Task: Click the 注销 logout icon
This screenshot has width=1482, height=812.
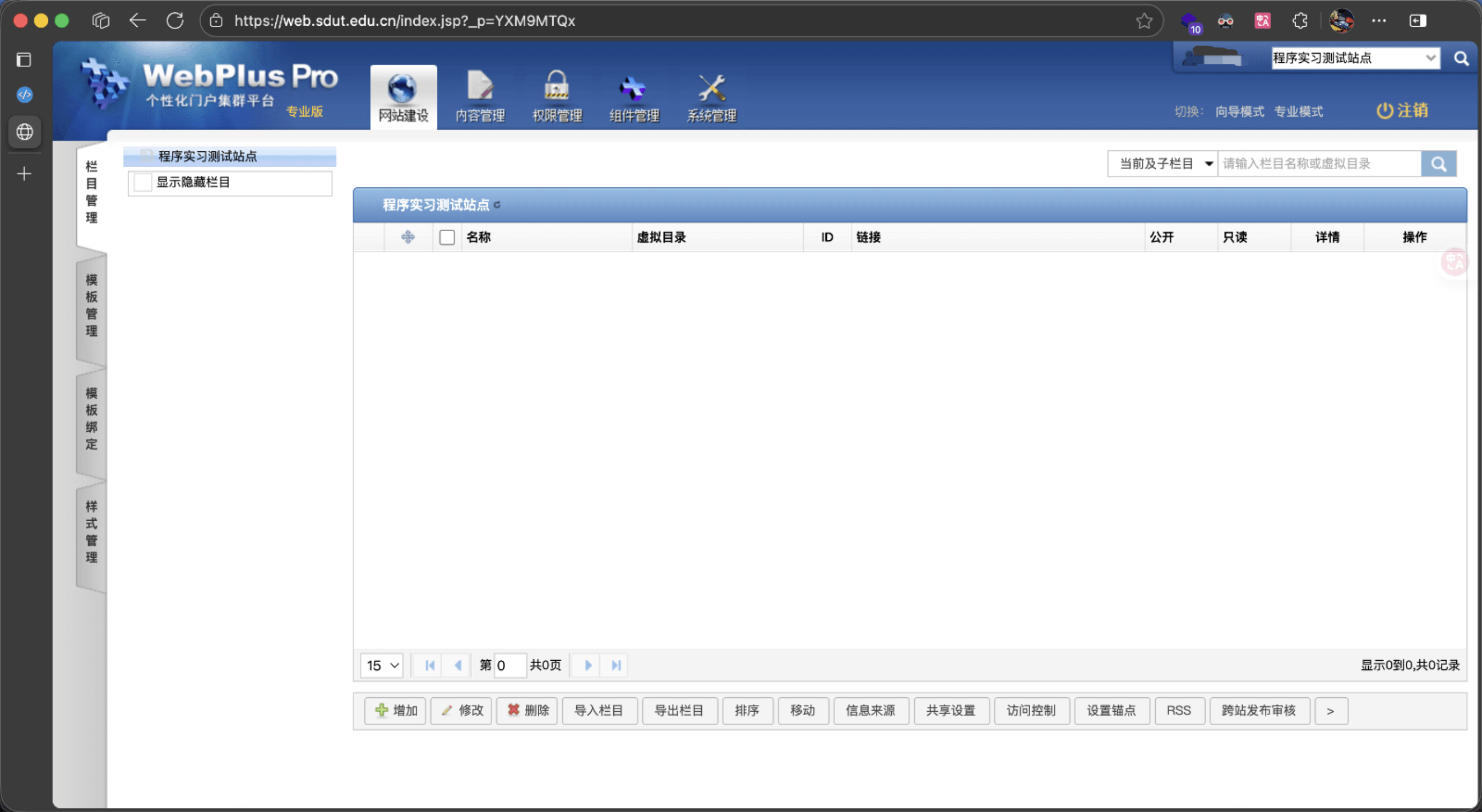Action: (x=1385, y=111)
